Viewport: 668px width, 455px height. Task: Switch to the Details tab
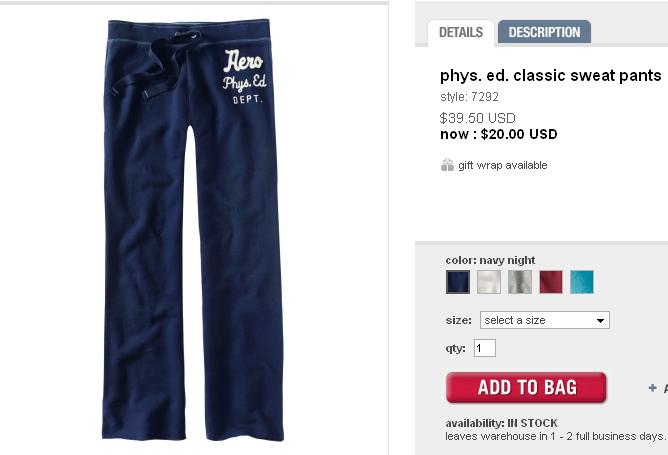(x=461, y=32)
